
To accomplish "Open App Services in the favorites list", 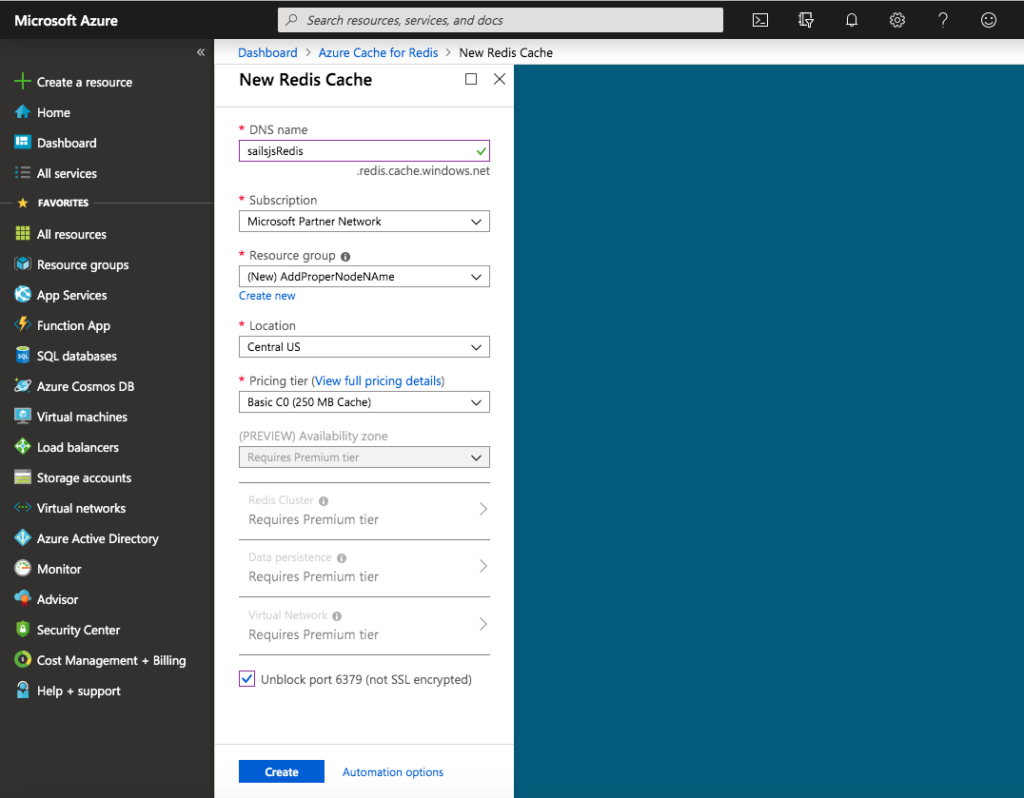I will (x=73, y=294).
